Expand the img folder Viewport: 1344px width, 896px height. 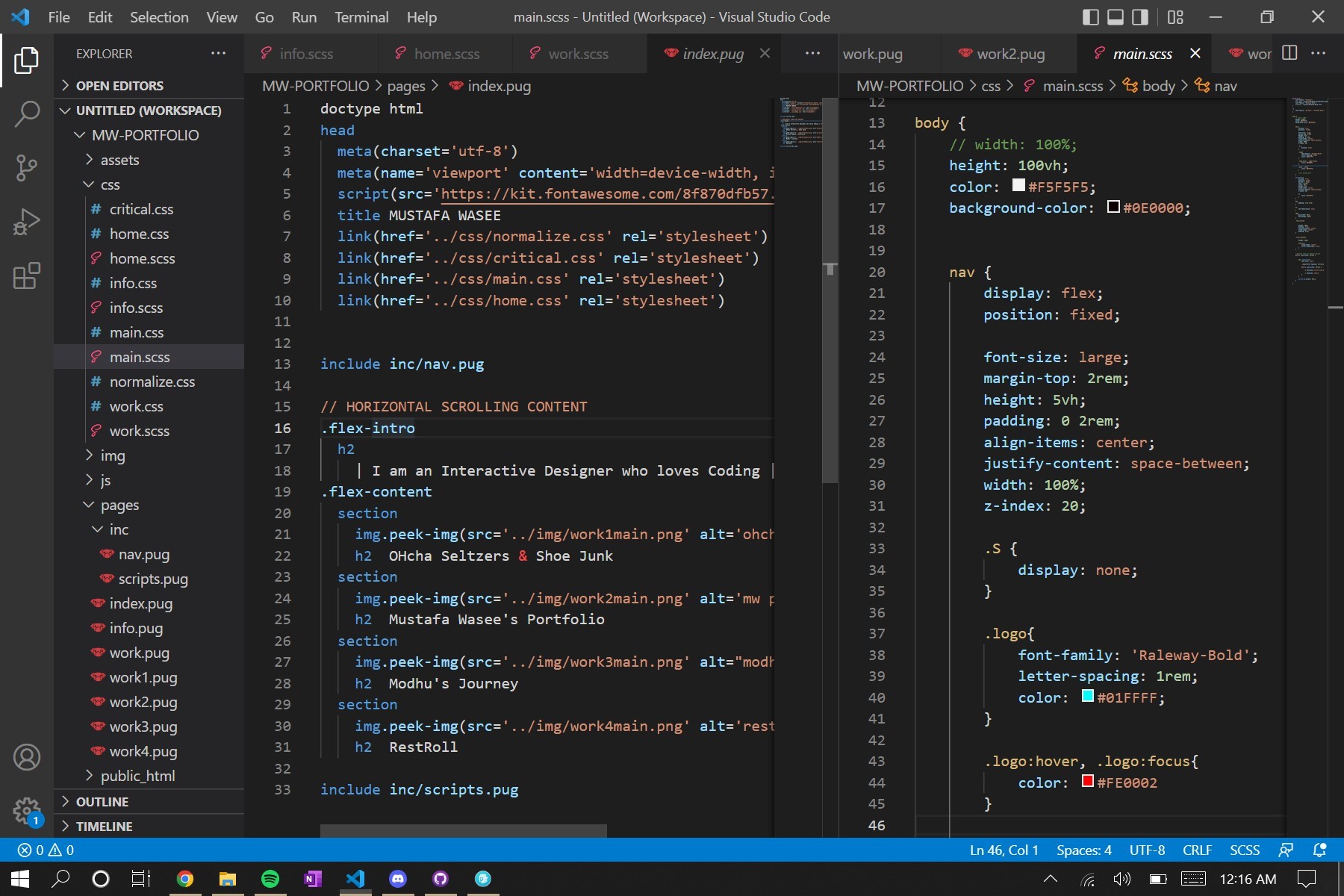(149, 455)
